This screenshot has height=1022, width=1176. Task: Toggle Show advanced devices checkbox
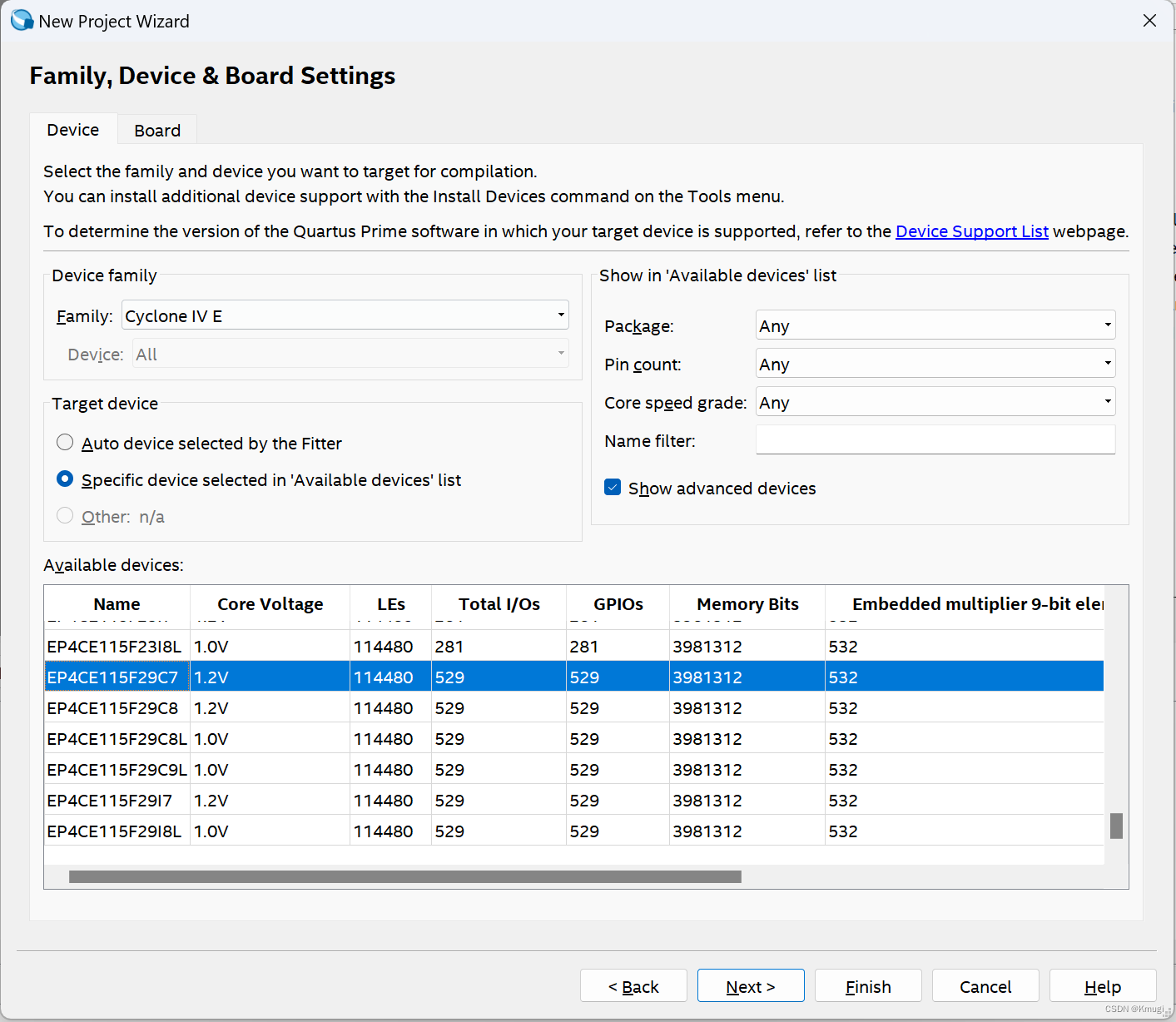[x=613, y=488]
